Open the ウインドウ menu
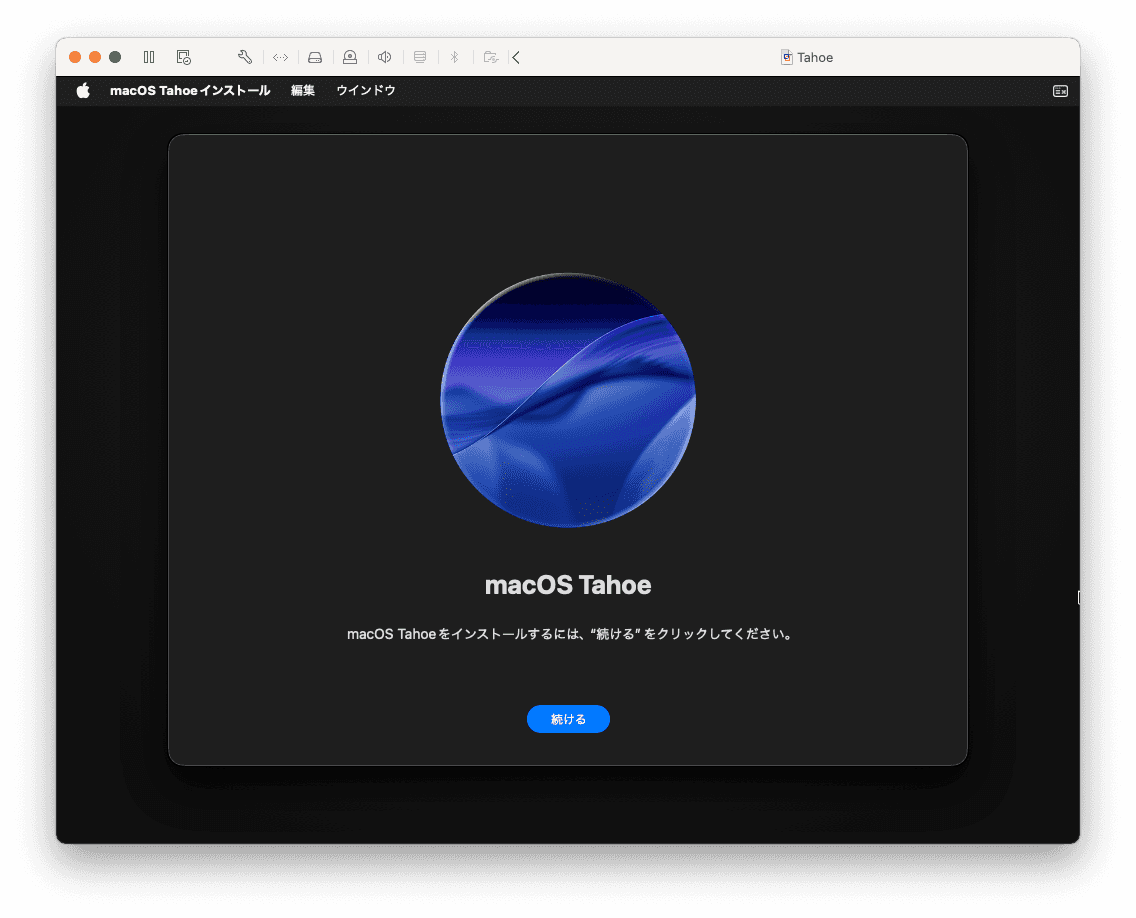This screenshot has width=1136, height=918. [x=366, y=91]
